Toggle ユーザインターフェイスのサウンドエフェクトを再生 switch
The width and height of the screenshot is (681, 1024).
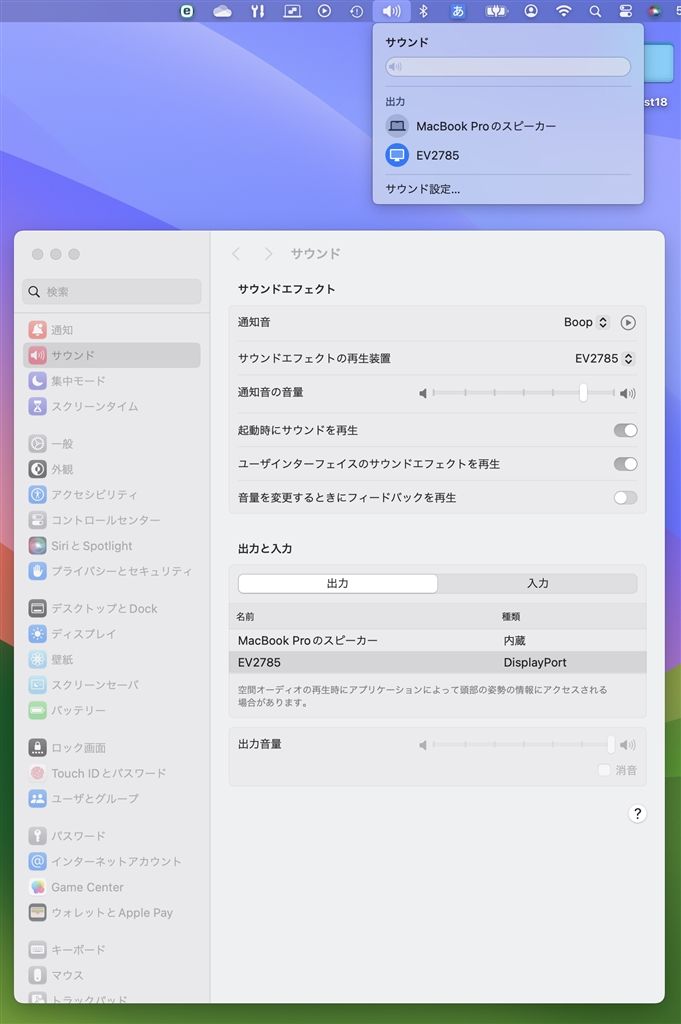coord(625,464)
